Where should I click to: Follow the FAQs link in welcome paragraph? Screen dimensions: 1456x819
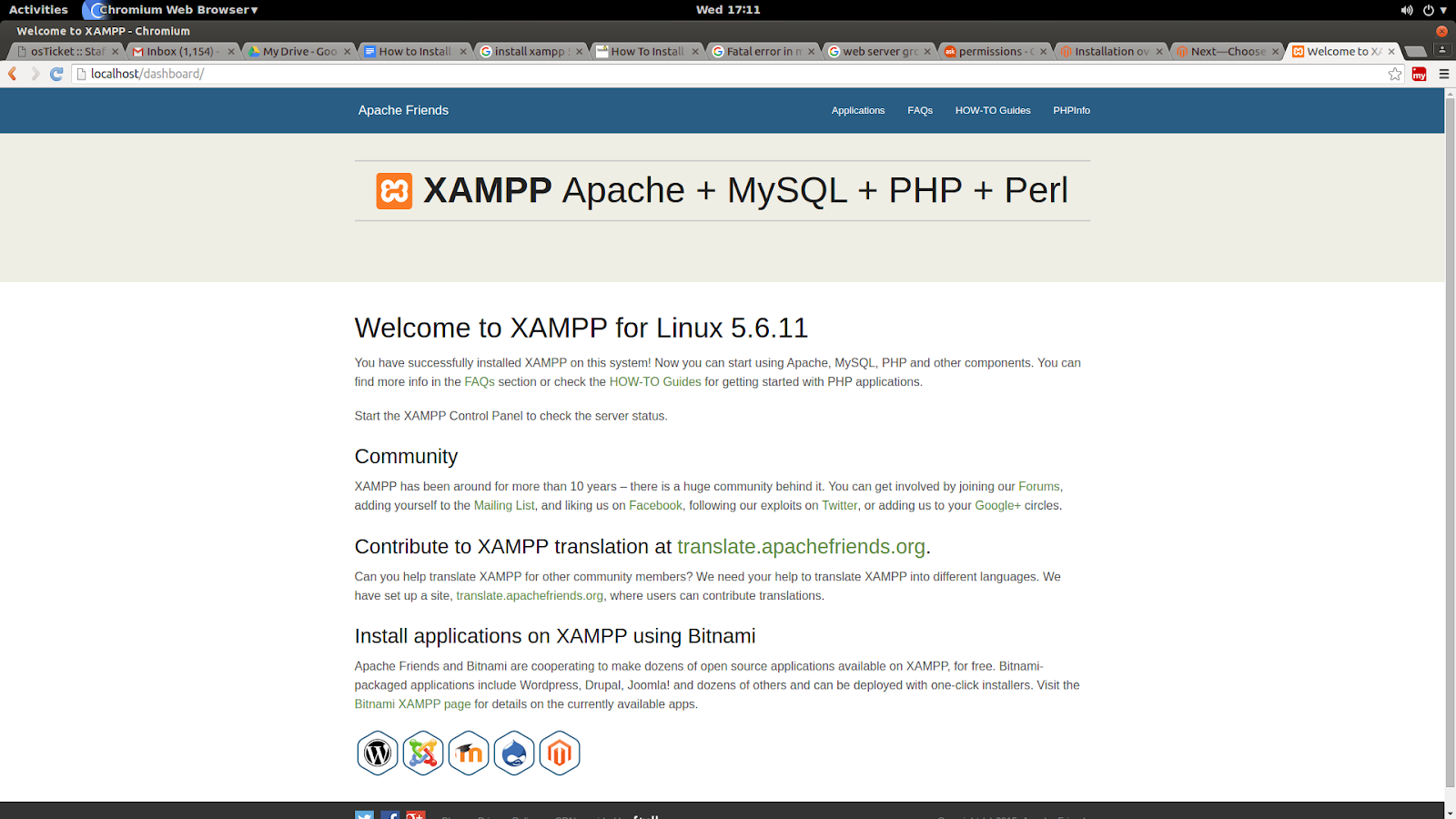[480, 382]
